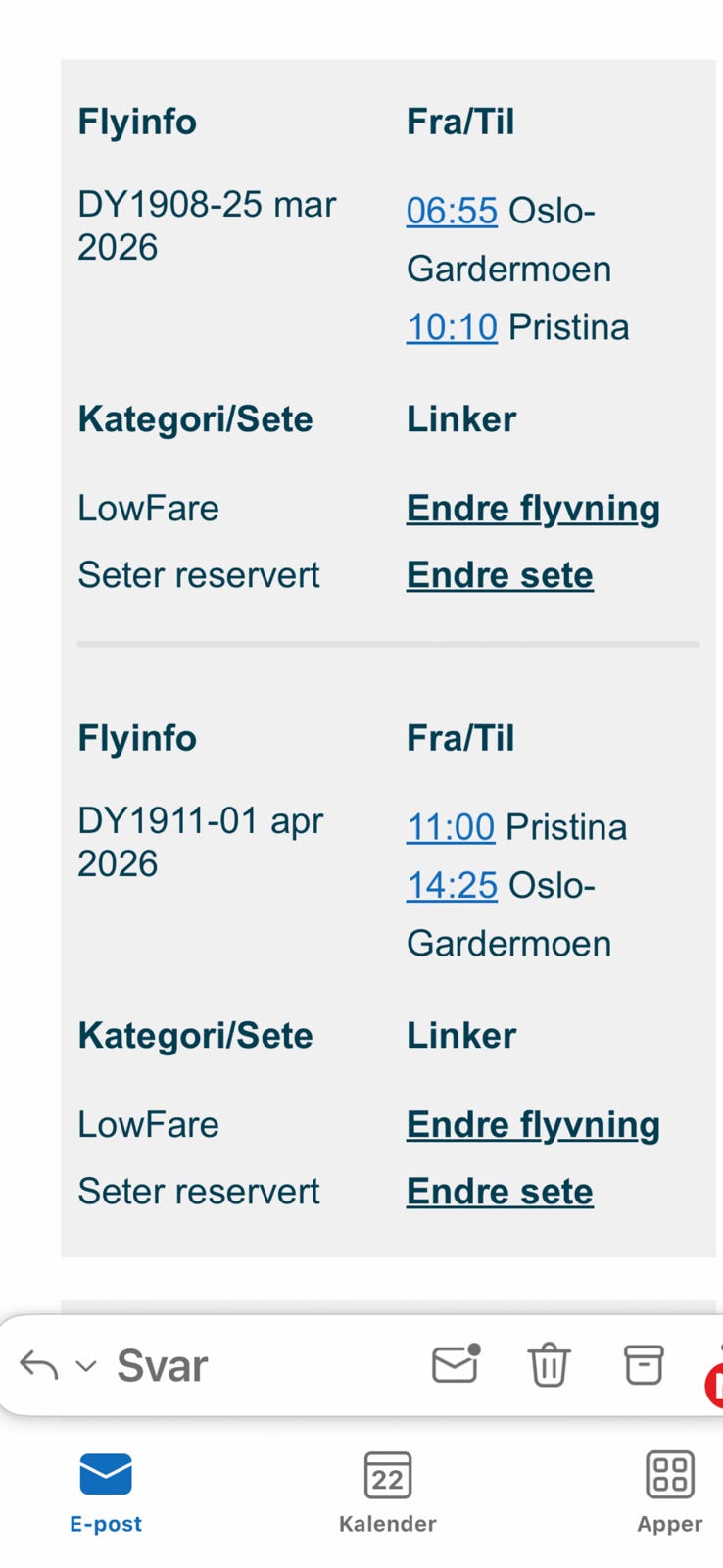Open the Kalender icon showing 22
Screen dimensions: 723x1568
tap(388, 1476)
